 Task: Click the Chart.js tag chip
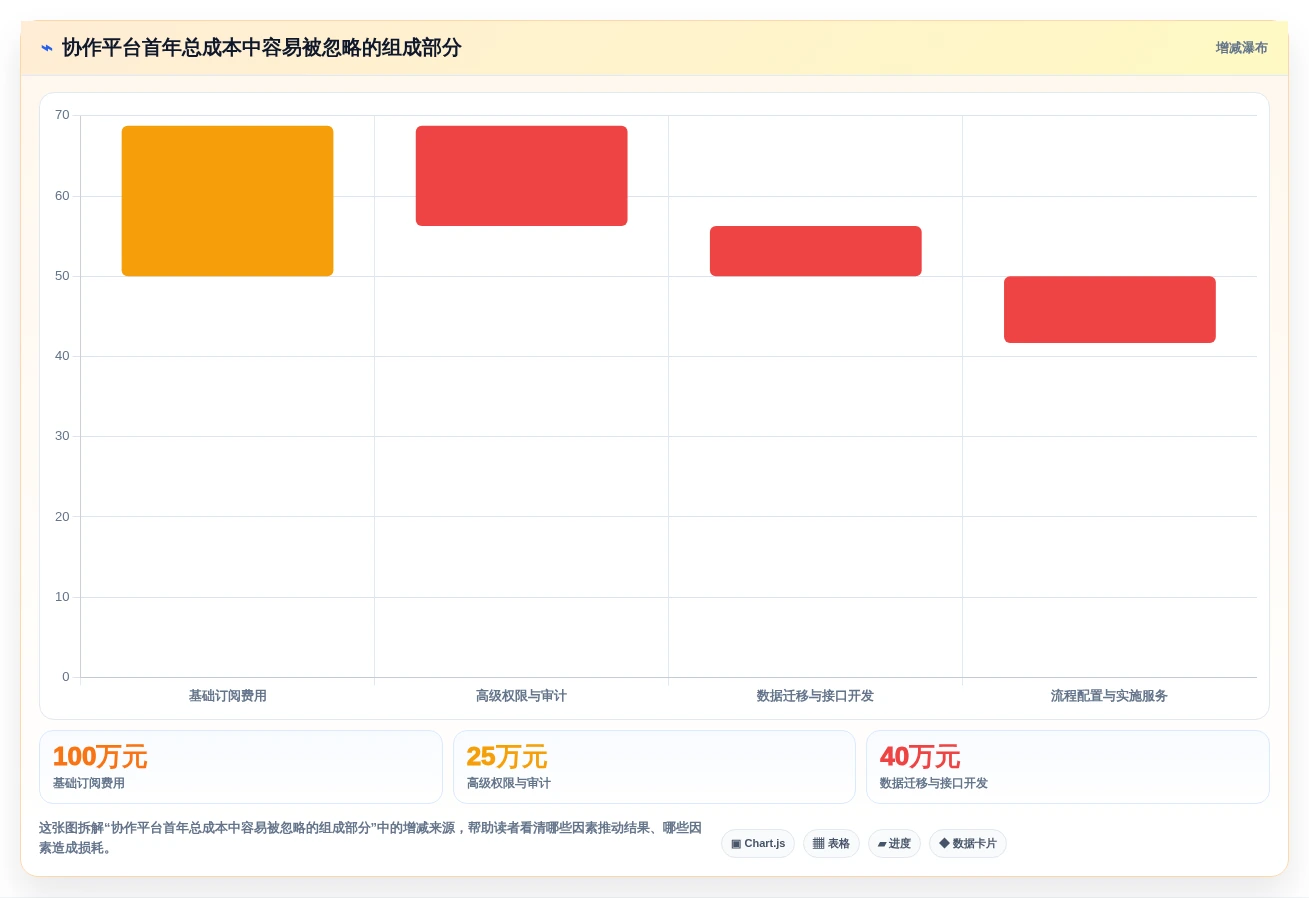(758, 843)
